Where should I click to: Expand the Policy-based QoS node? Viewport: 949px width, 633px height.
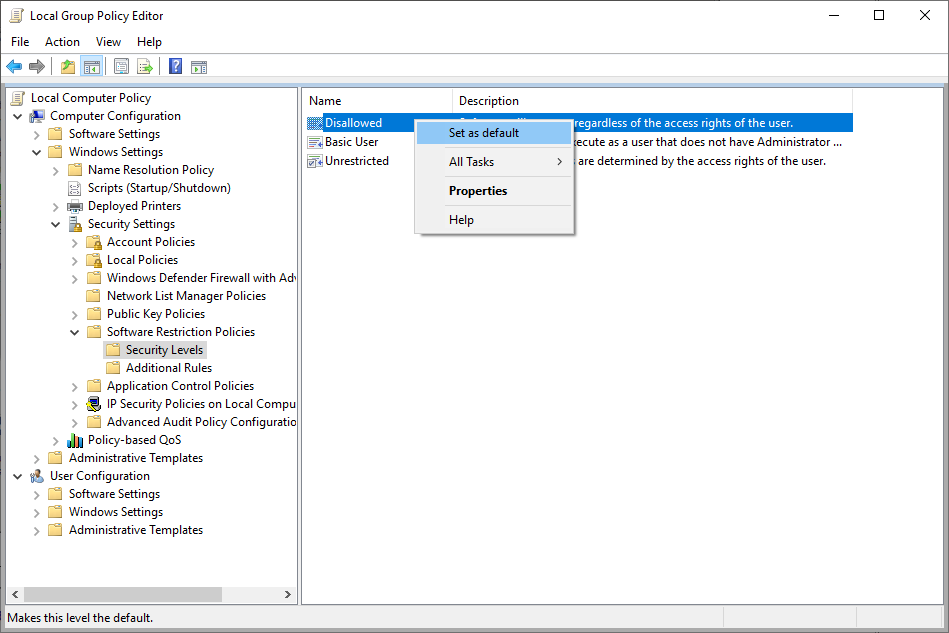[x=56, y=441]
